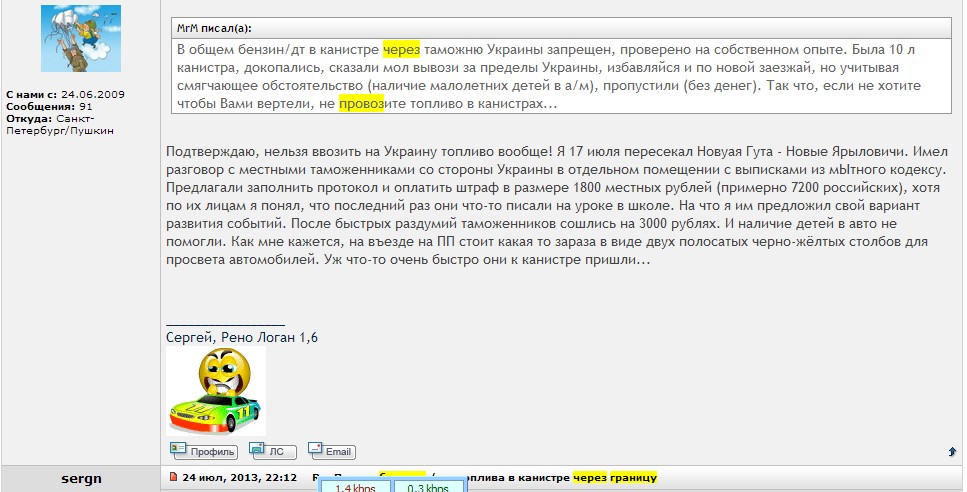967x492 pixels.
Task: Click highlighted "провоз" in the quoted text
Action: (361, 103)
